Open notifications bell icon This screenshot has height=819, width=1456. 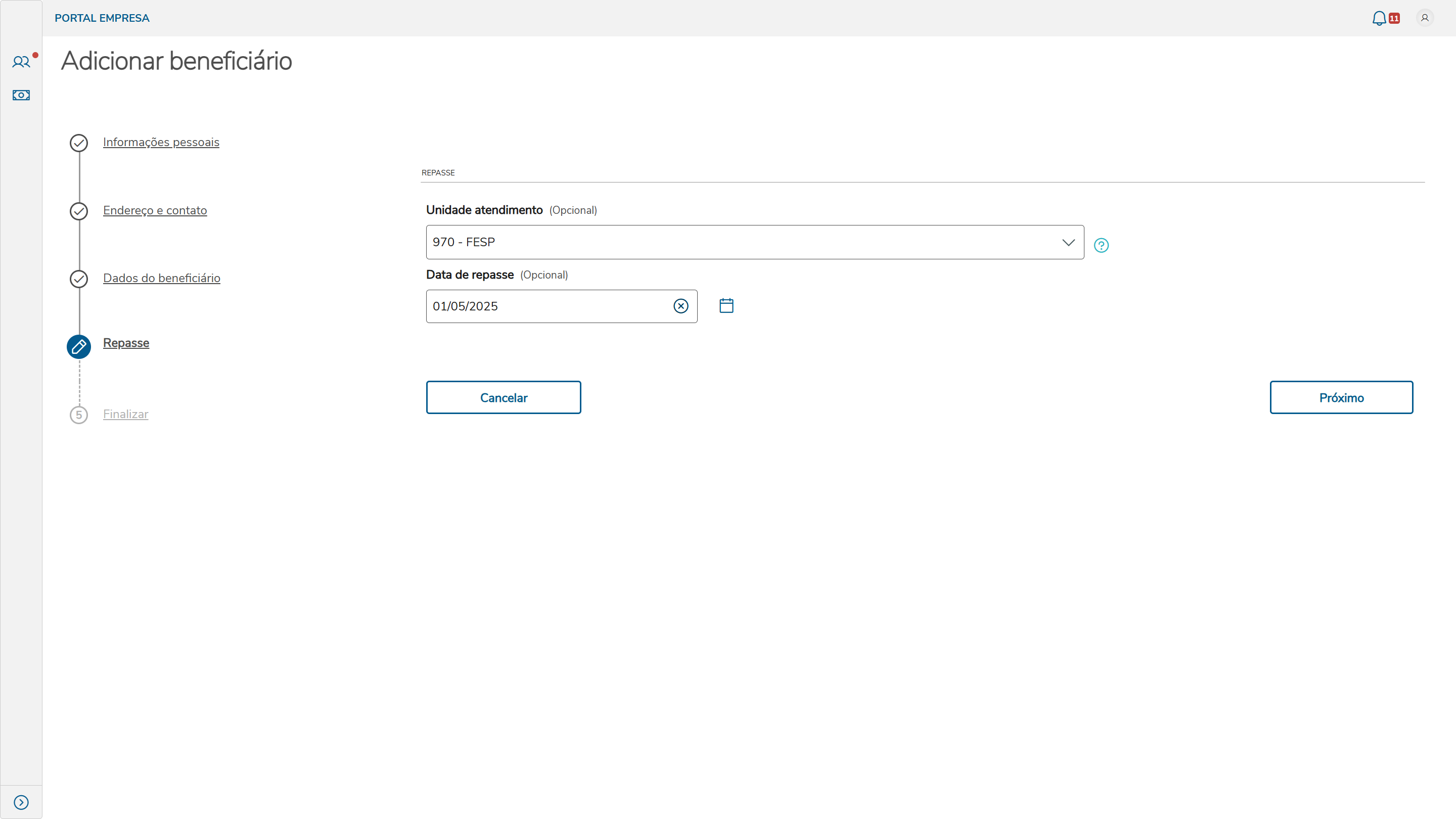click(x=1379, y=18)
